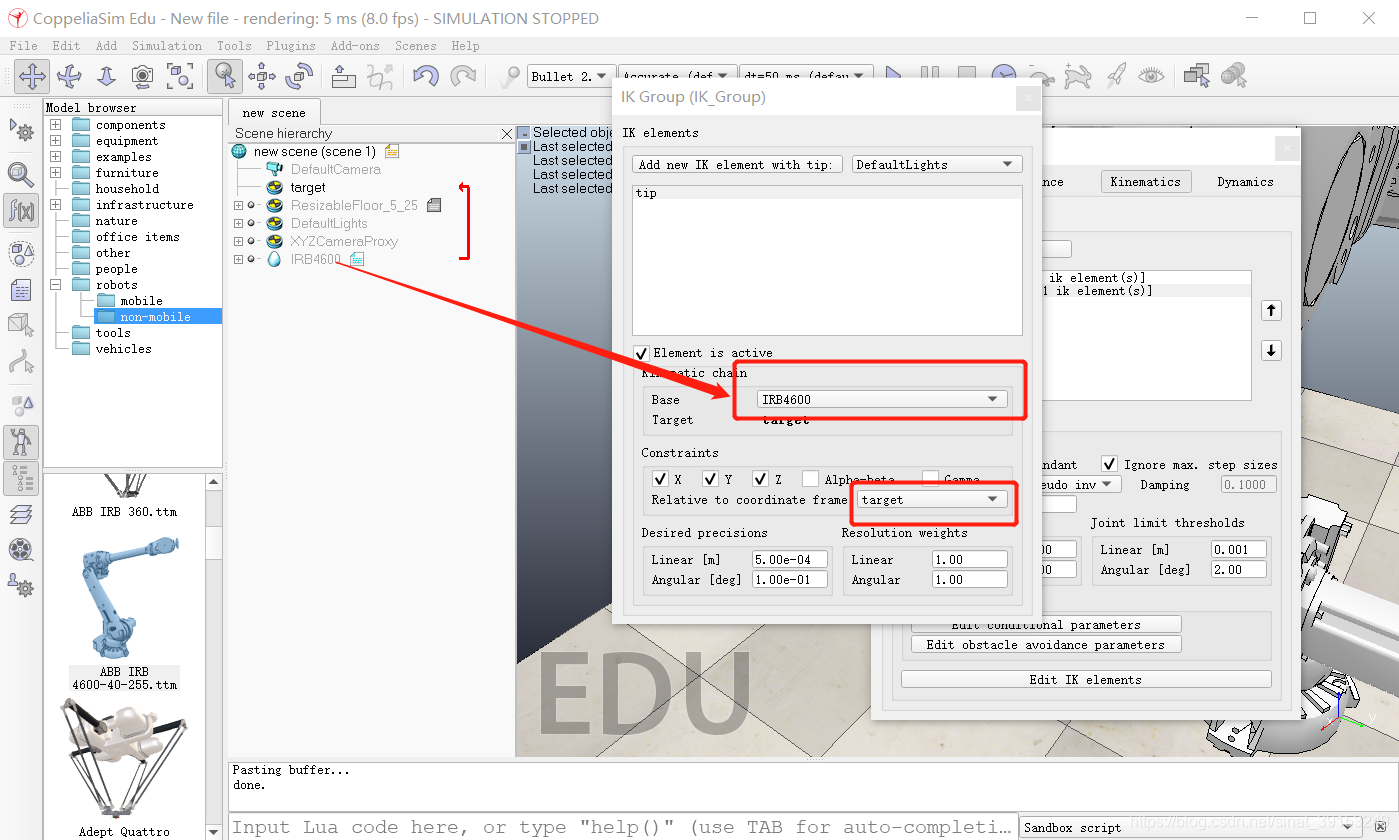Click the camera angle icon in toolbar
The height and width of the screenshot is (840, 1399).
click(143, 76)
